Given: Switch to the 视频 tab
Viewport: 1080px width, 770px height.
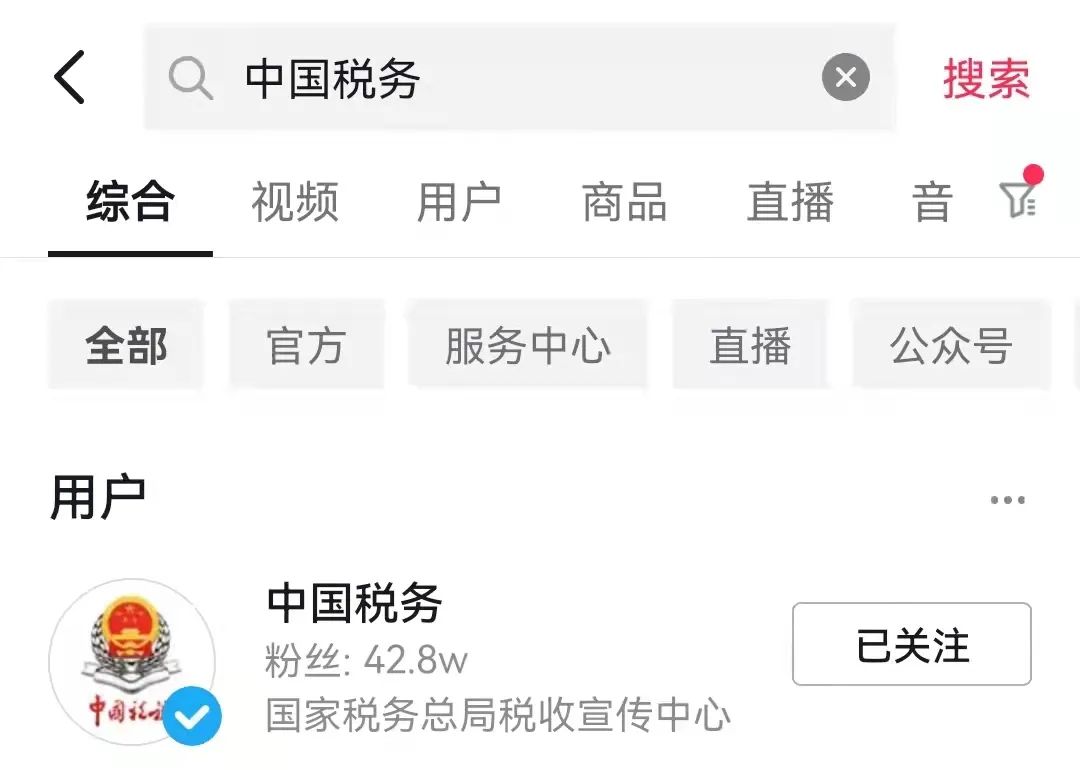Looking at the screenshot, I should 295,202.
